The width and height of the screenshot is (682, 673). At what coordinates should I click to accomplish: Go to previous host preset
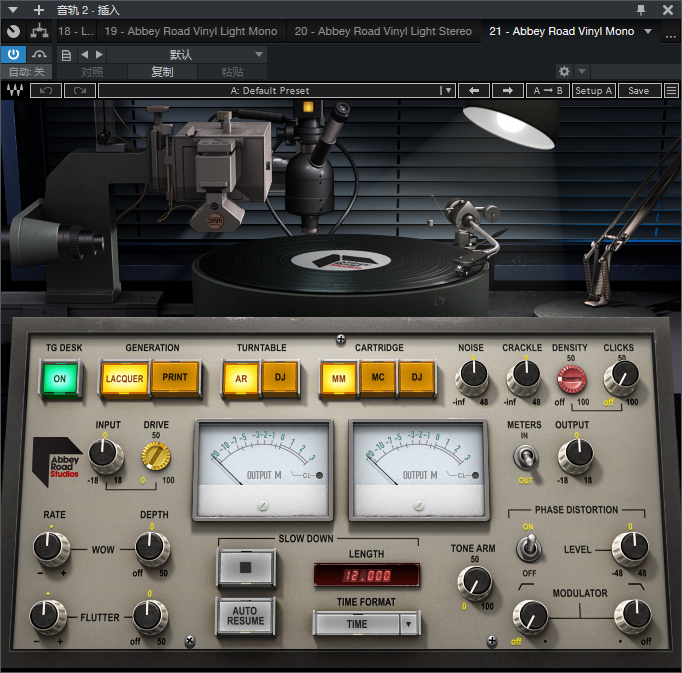(x=84, y=54)
